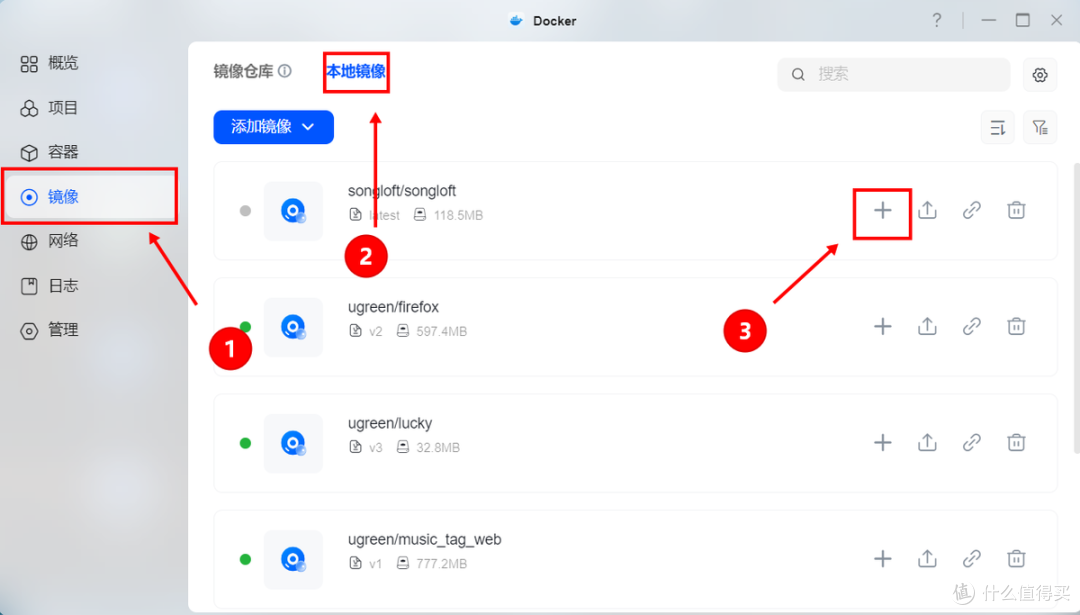The image size is (1080, 615).
Task: Select the ugreen/music_tag_web image name
Action: (x=424, y=540)
